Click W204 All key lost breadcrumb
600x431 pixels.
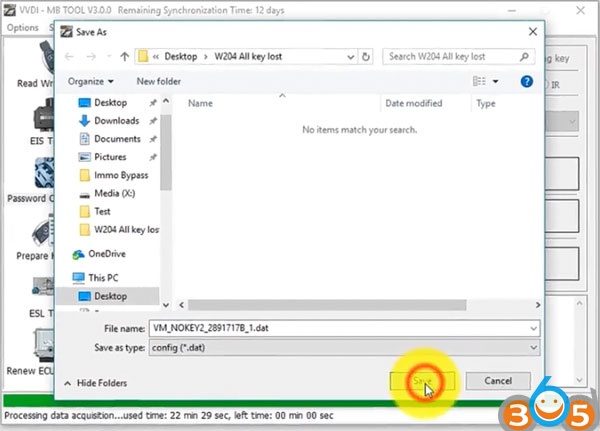click(248, 57)
